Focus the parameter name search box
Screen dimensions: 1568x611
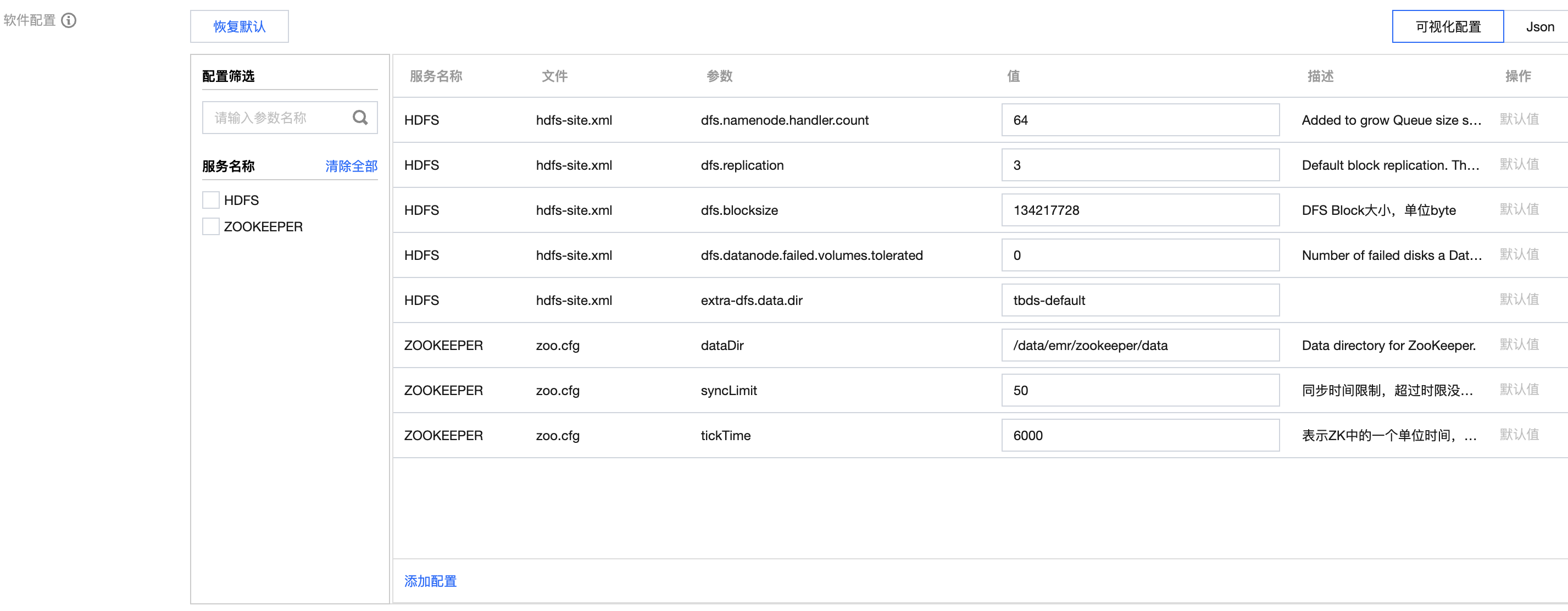(277, 118)
